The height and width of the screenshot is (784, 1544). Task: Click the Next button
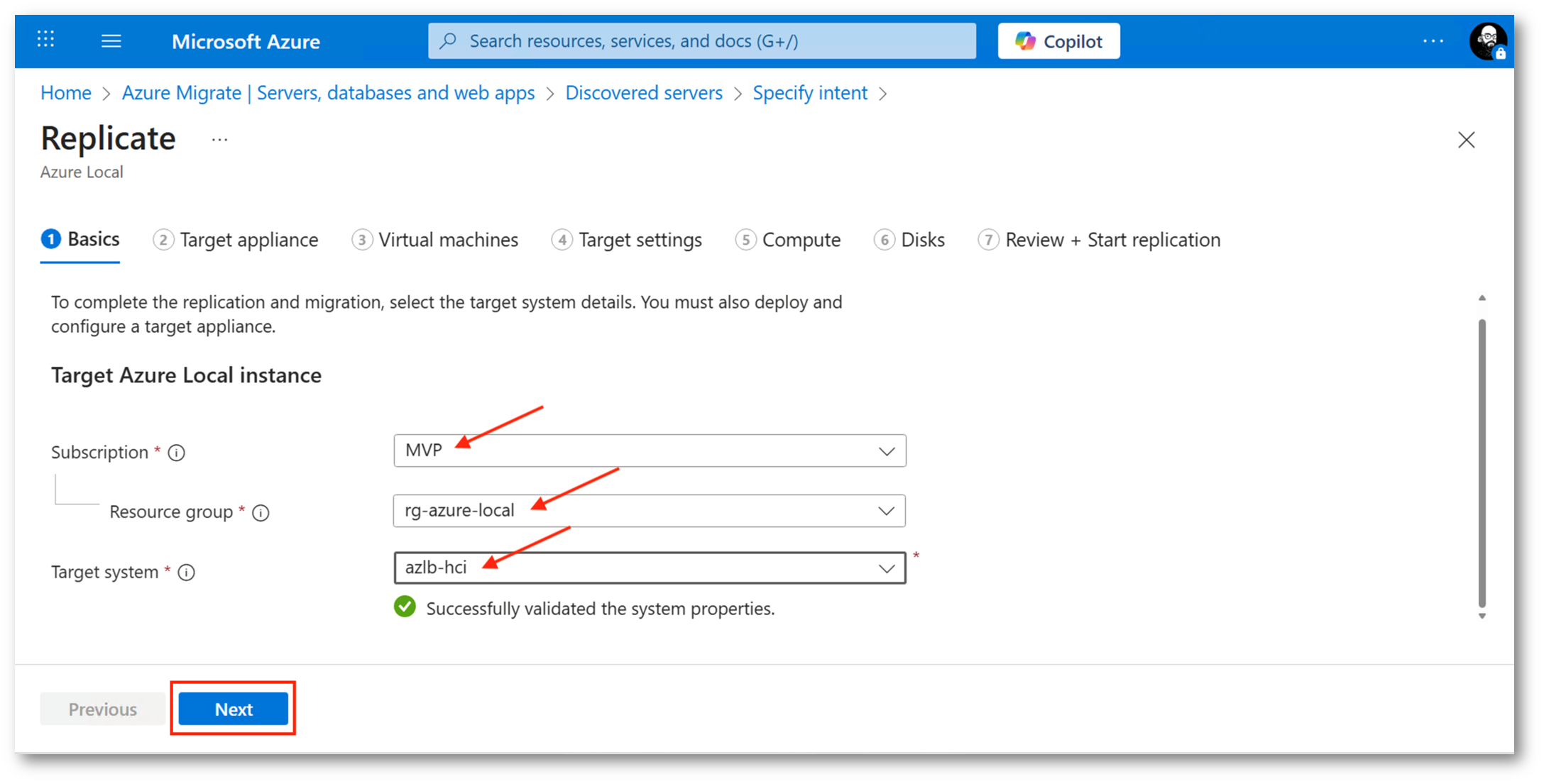coord(234,709)
